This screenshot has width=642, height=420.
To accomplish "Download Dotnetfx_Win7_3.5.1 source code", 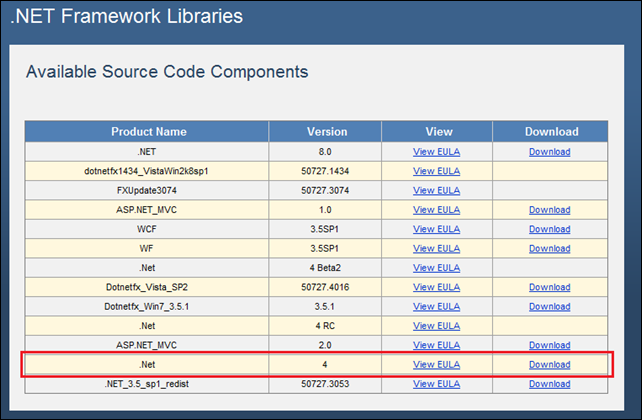I will (x=549, y=306).
